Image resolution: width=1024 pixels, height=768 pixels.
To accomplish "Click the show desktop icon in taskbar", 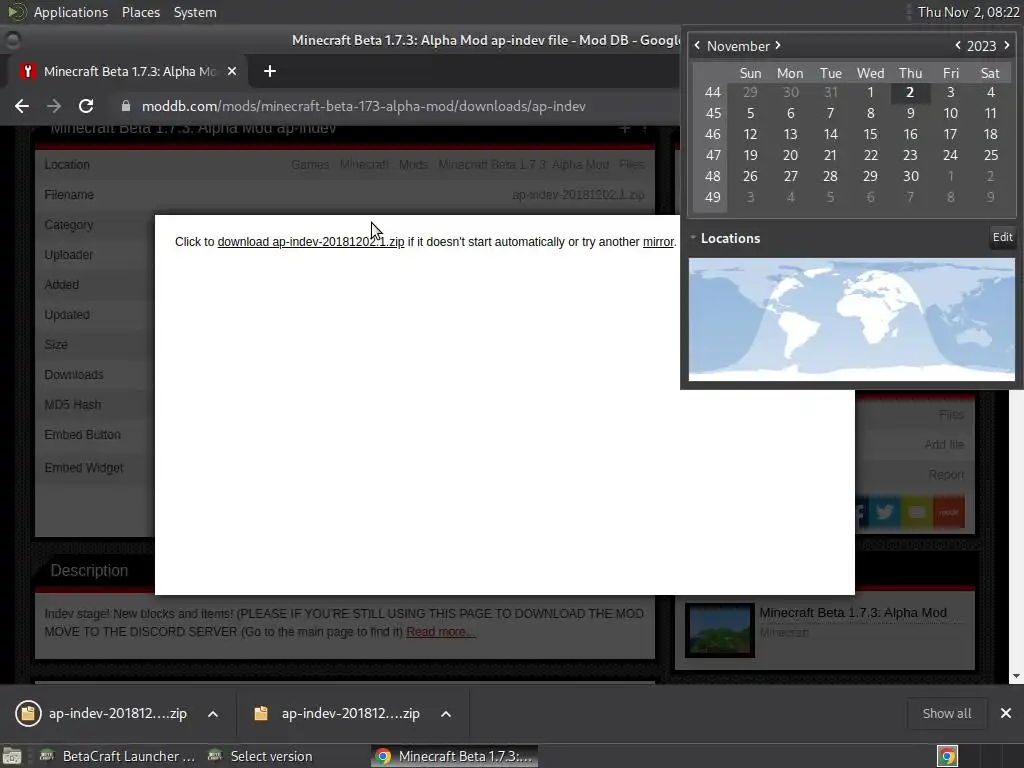I will click(x=12, y=756).
